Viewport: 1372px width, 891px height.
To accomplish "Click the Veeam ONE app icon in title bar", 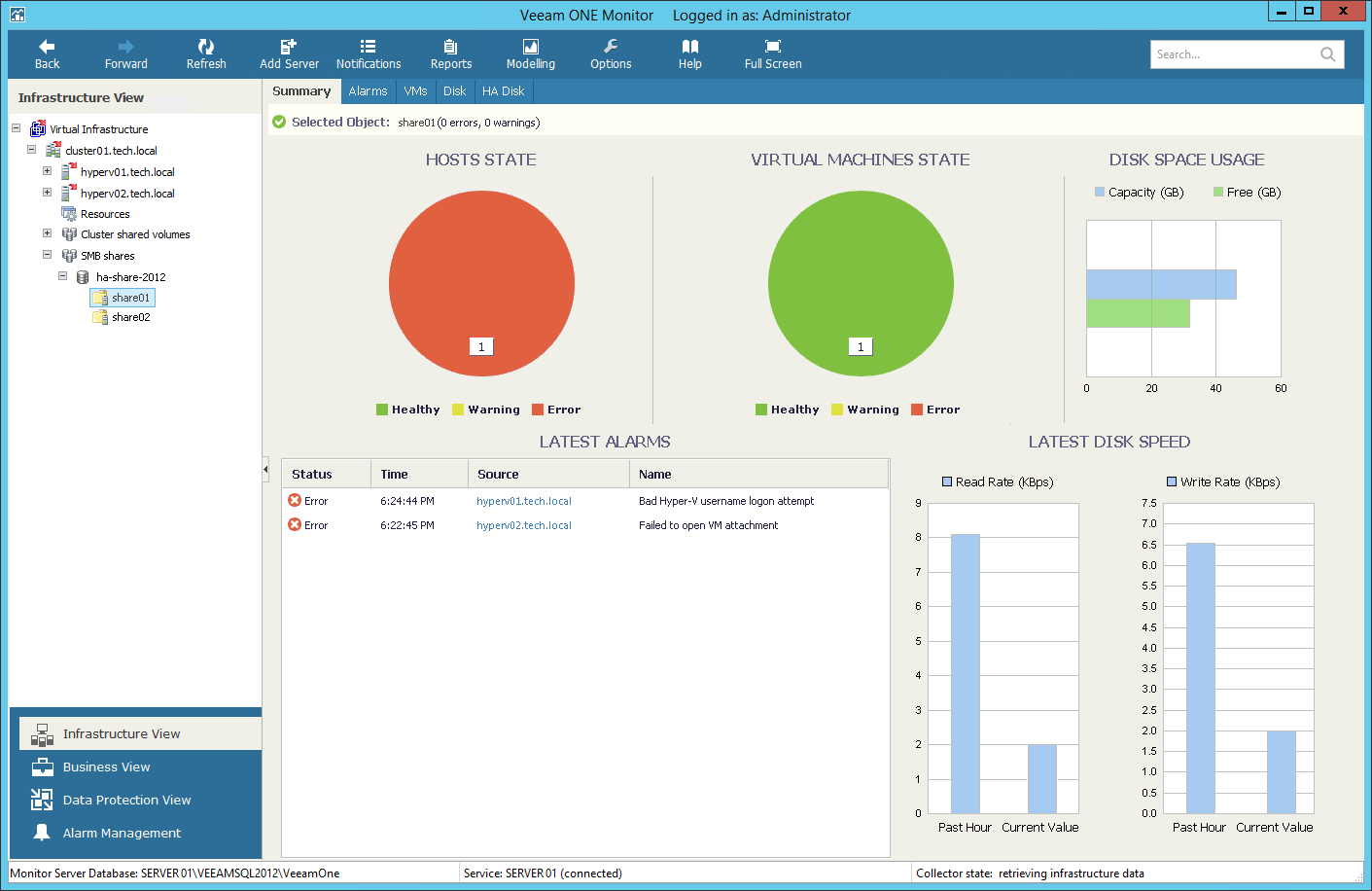I will [x=18, y=15].
